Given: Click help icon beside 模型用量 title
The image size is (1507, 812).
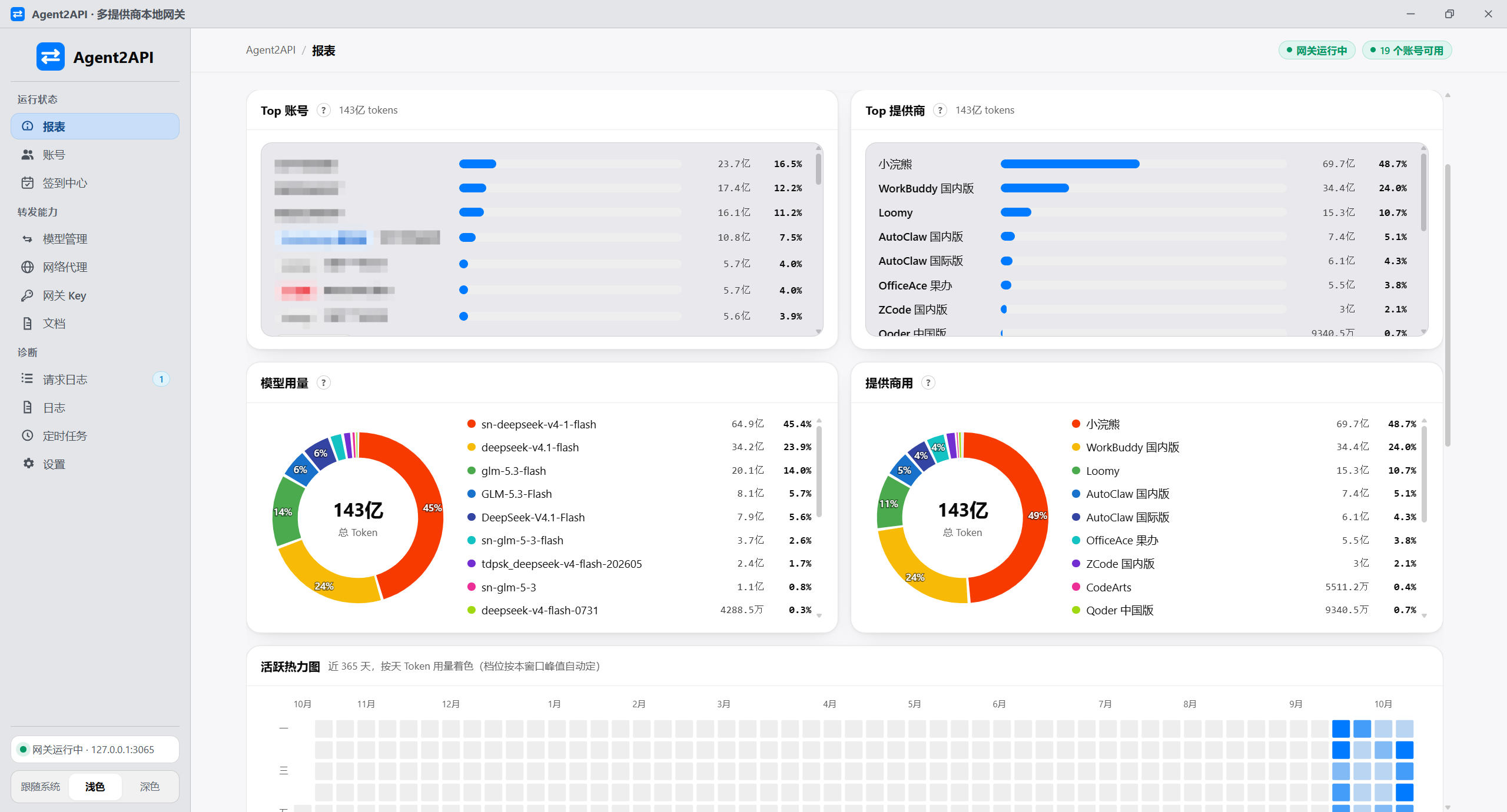Looking at the screenshot, I should tap(323, 382).
